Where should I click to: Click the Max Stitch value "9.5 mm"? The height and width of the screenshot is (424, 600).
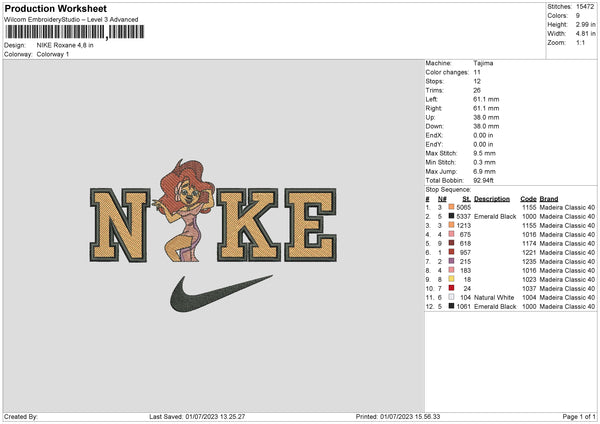(x=484, y=153)
